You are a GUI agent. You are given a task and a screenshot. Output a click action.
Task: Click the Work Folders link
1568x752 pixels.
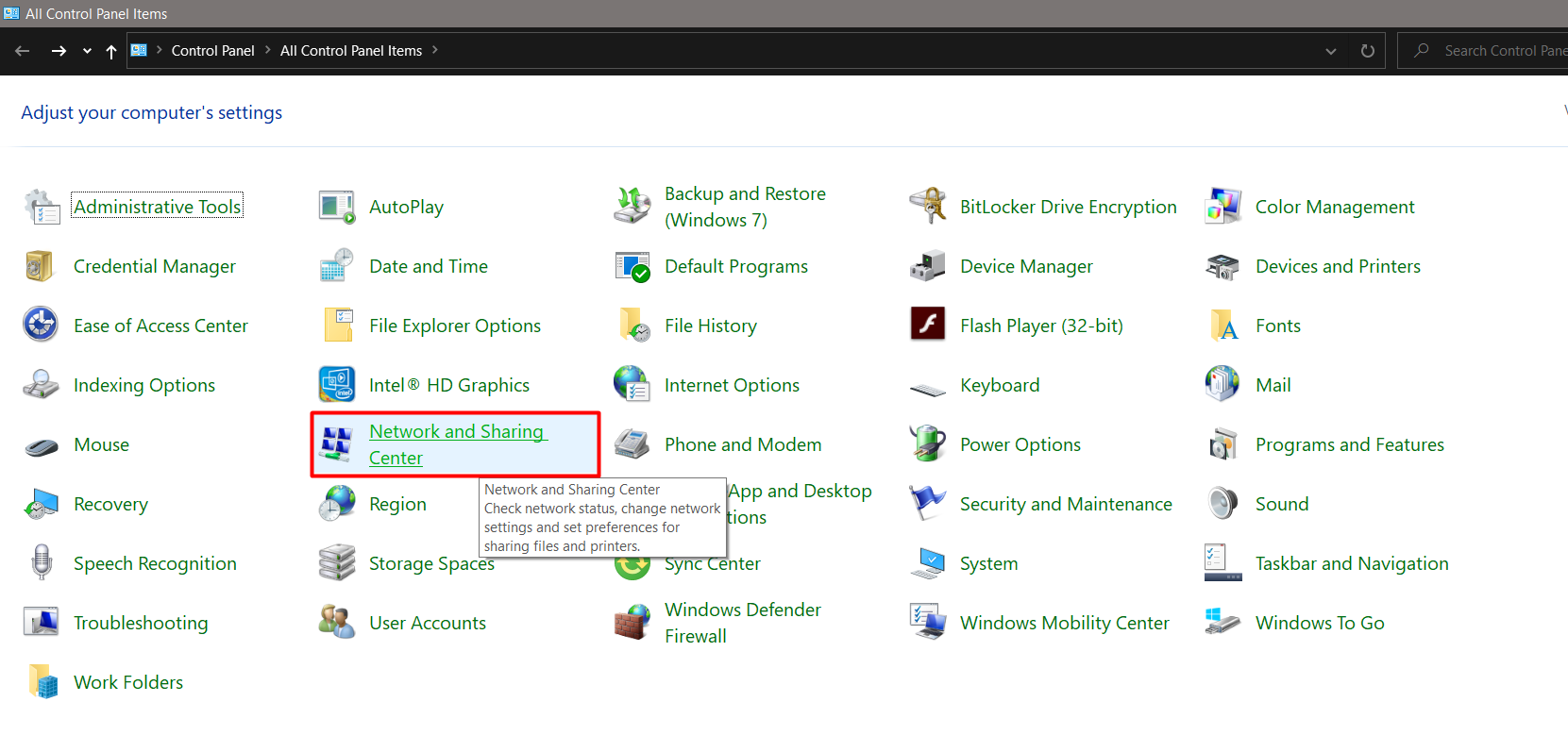128,682
